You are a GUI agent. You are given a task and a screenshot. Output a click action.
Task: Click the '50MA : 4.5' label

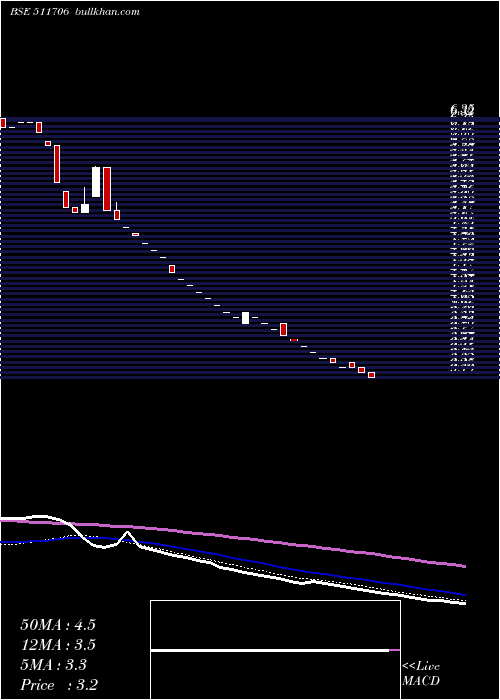tap(58, 625)
